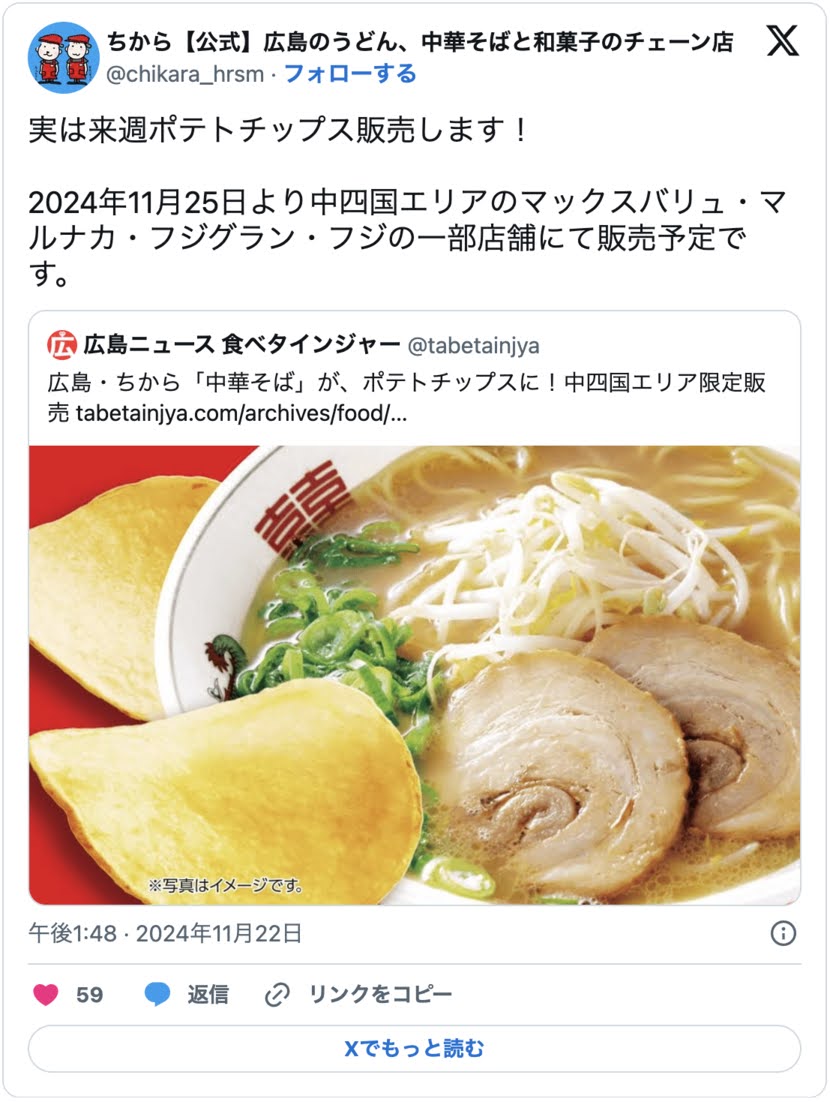Click the 返信 reply label
This screenshot has width=830, height=1102.
click(208, 994)
